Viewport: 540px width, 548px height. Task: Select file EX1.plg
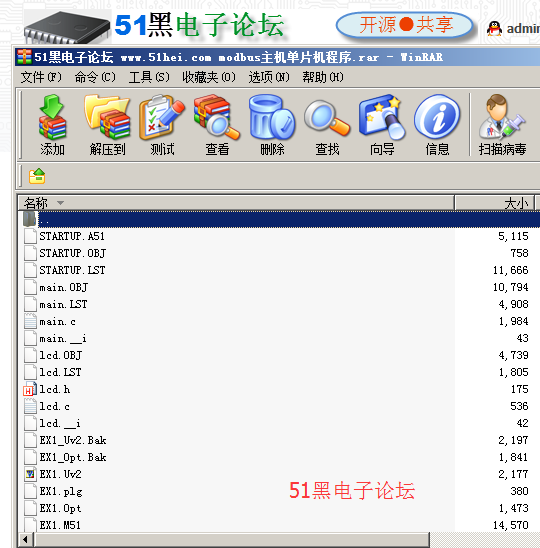61,491
